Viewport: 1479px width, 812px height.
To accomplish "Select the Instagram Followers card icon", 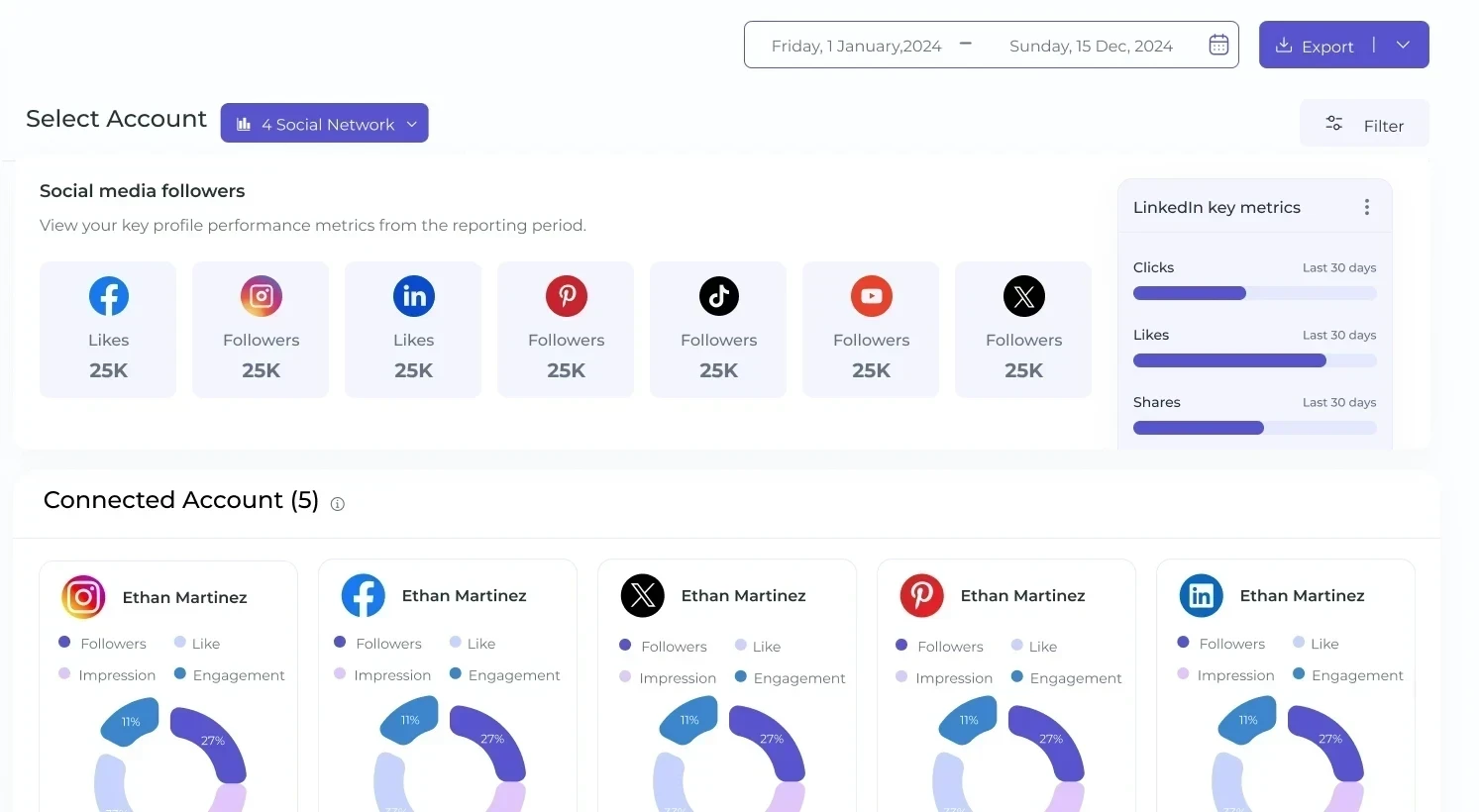I will tap(262, 296).
